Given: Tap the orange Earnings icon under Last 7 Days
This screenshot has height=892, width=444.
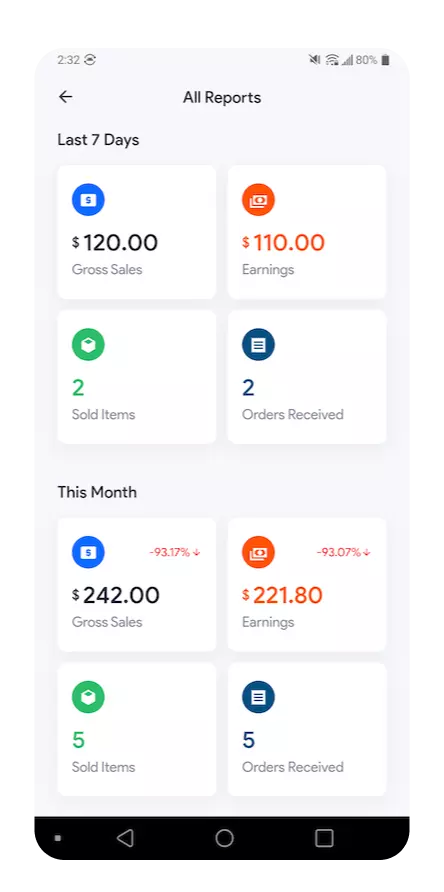Looking at the screenshot, I should point(258,200).
